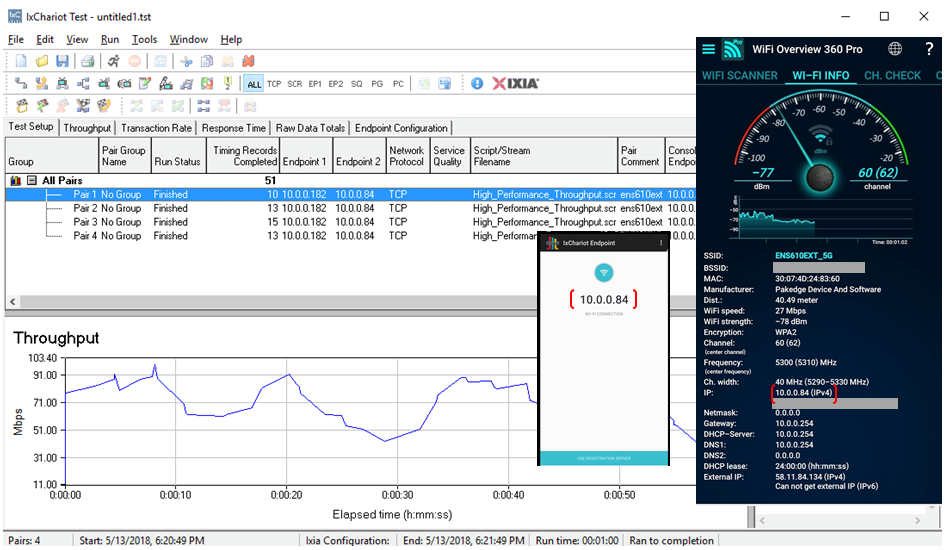
Task: Click the Cut scissors icon
Action: point(186,61)
